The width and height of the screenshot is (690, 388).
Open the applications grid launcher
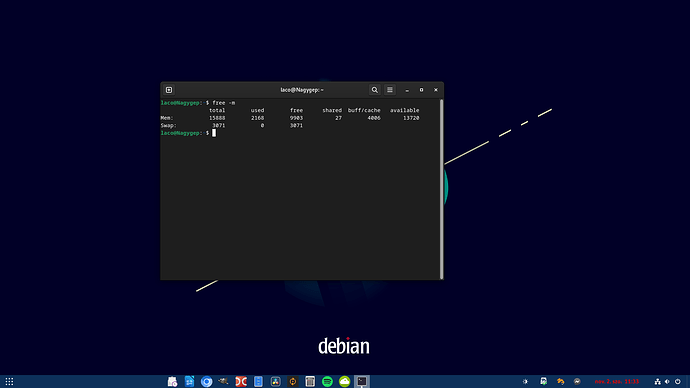[9, 381]
